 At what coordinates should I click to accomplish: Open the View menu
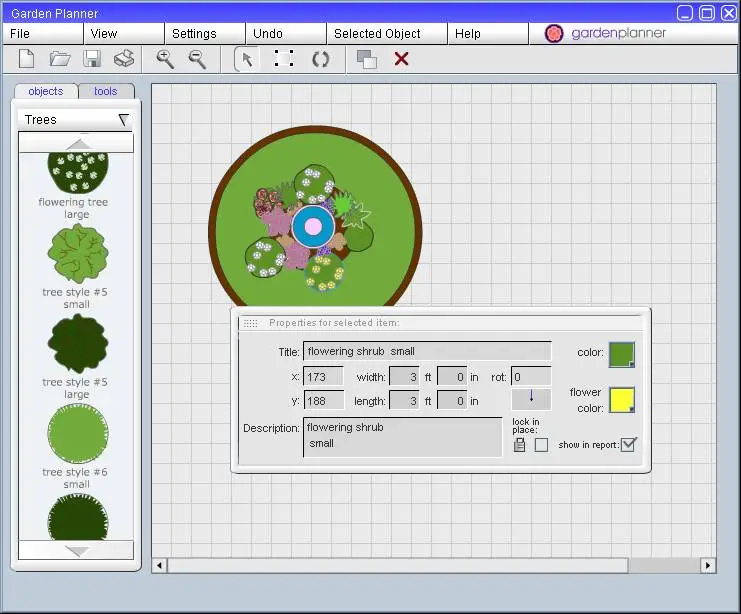124,34
